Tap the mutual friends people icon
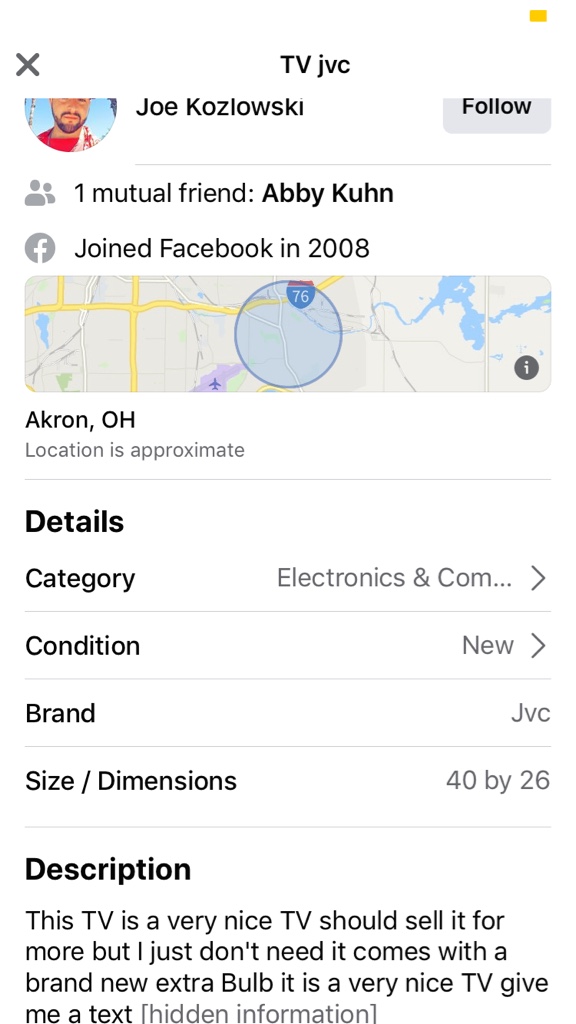This screenshot has height=1024, width=576. point(40,193)
